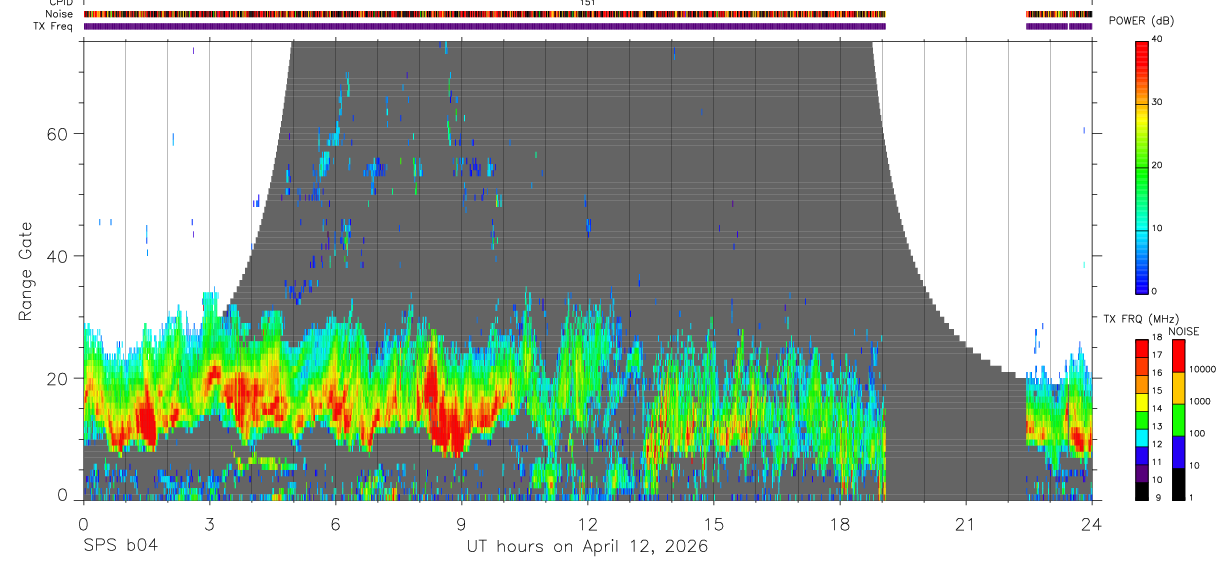Click the 24 hour tick label
This screenshot has width=1228, height=567.
point(1091,524)
